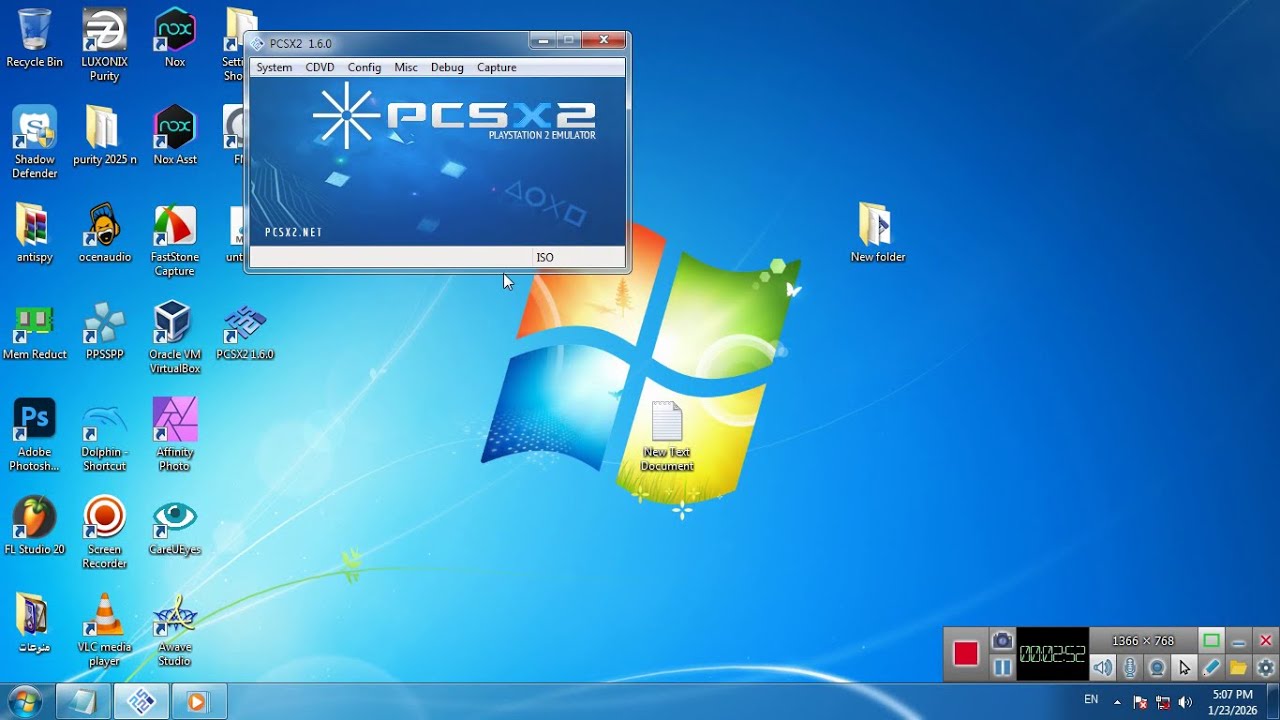The height and width of the screenshot is (720, 1280).
Task: Toggle system audio recording speaker icon
Action: point(1102,668)
